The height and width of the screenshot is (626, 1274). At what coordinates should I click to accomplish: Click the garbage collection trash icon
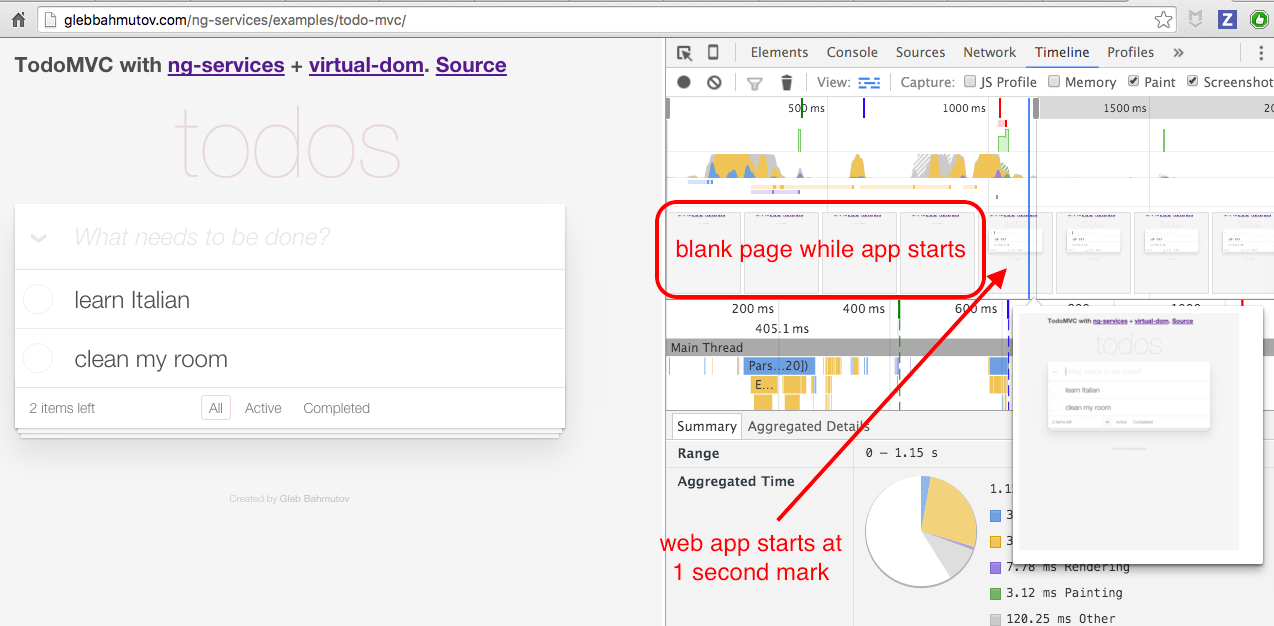(787, 83)
